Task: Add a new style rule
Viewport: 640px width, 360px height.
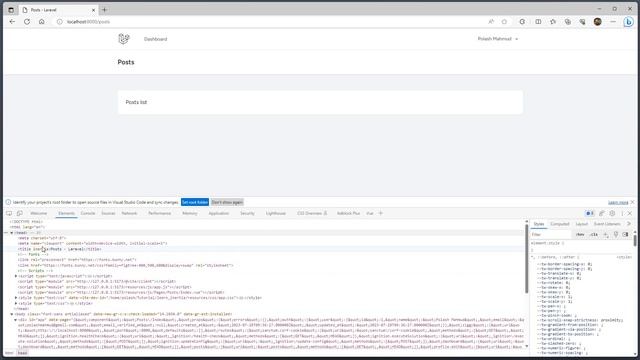Action: pyautogui.click(x=606, y=234)
